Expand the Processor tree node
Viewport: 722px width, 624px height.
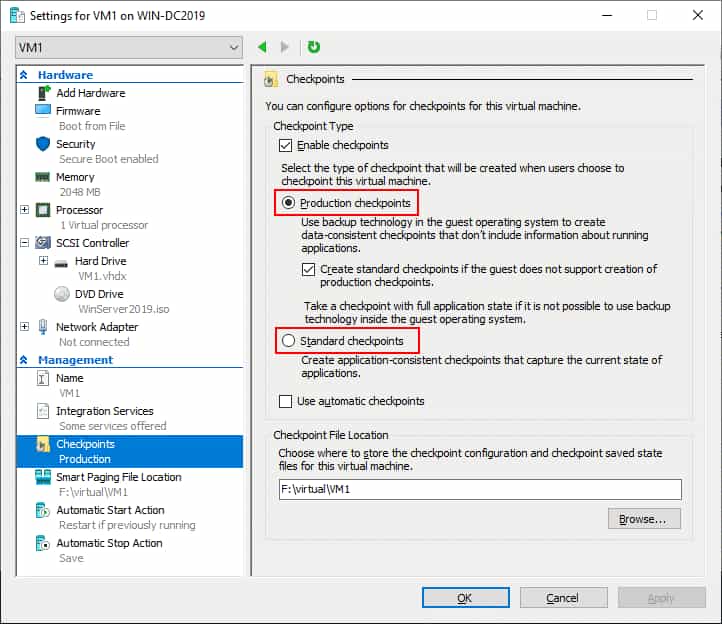click(25, 210)
